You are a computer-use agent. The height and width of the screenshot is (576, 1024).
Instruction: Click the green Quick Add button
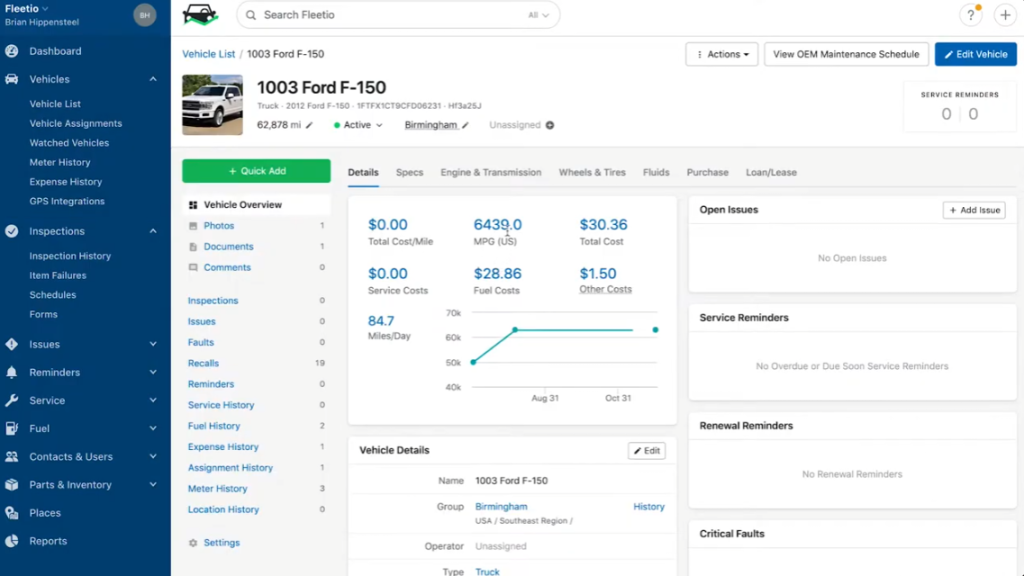256,171
